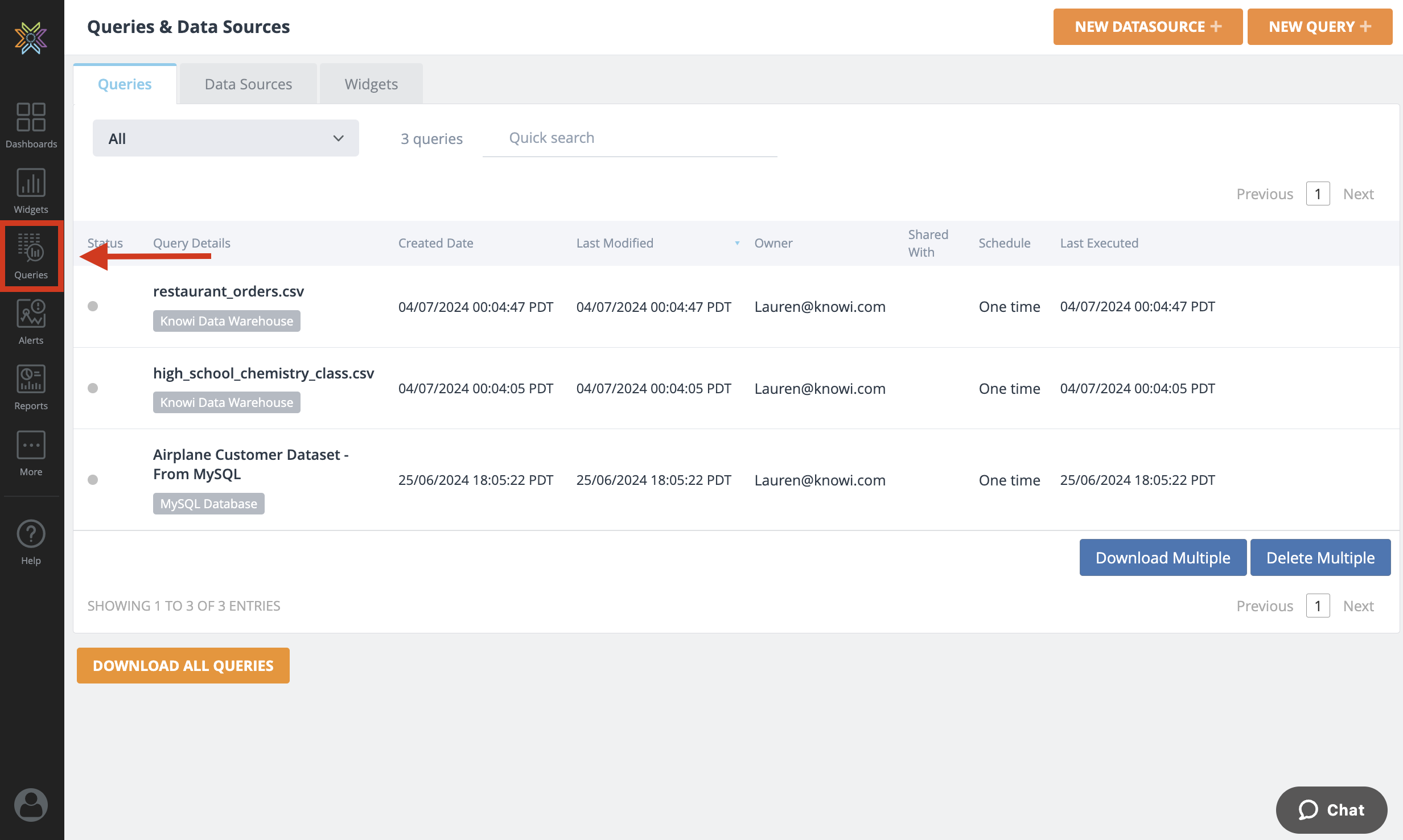Click the NEW QUERY button
This screenshot has height=840, width=1403.
coord(1319,27)
